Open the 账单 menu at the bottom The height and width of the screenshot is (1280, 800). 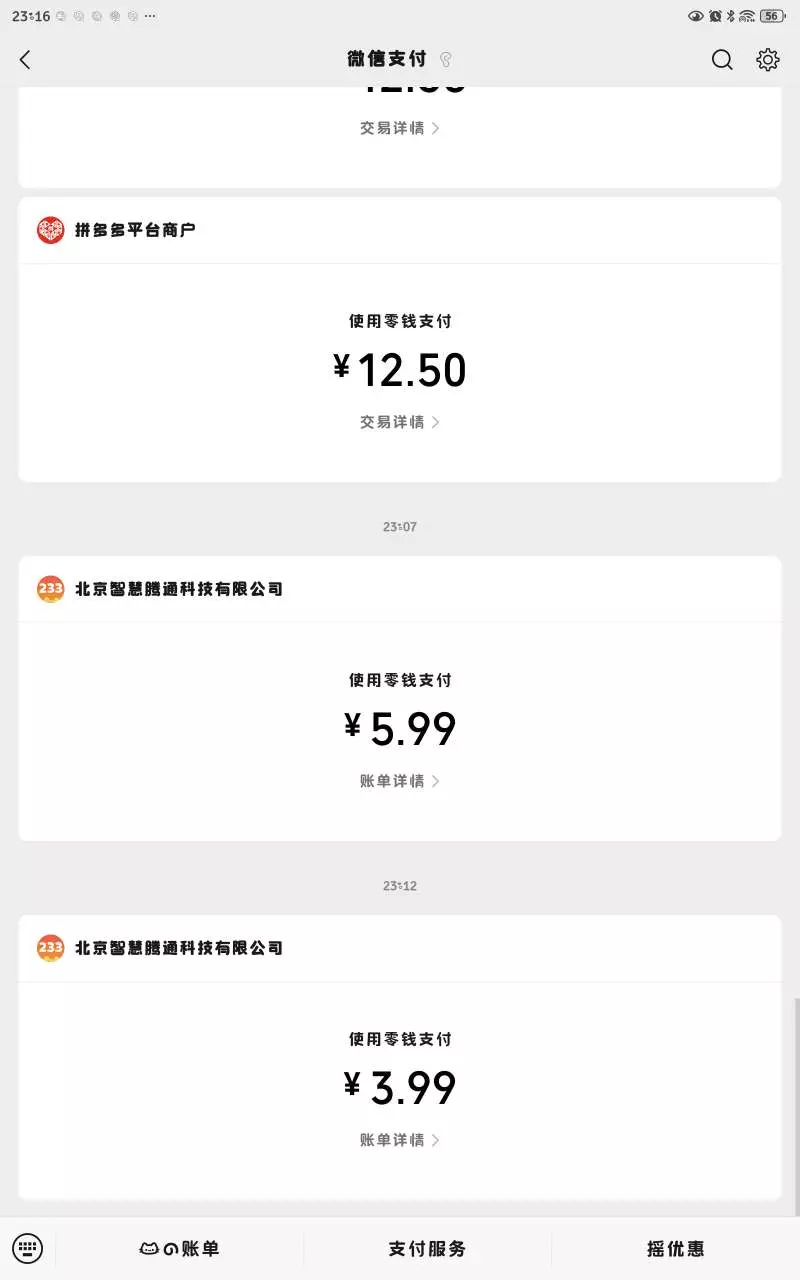tap(180, 1248)
